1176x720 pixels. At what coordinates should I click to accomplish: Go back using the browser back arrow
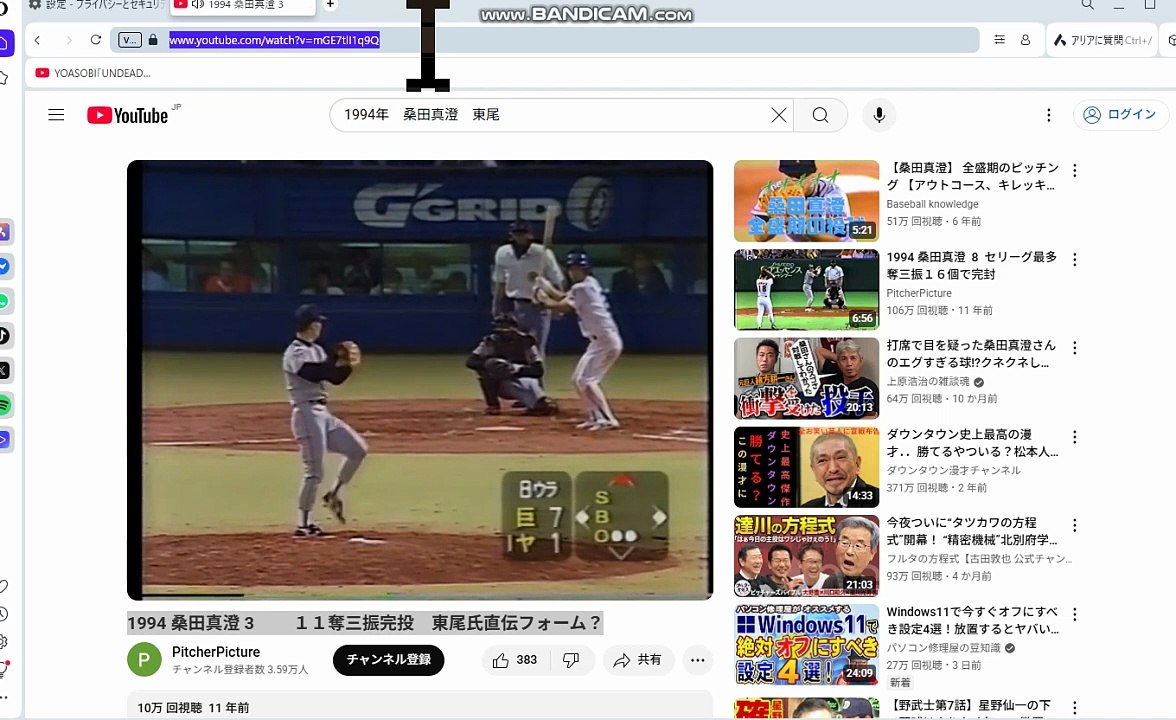click(x=38, y=40)
